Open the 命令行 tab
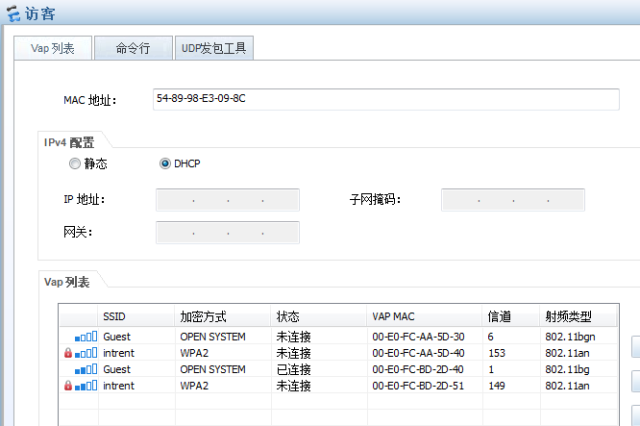 pyautogui.click(x=133, y=48)
